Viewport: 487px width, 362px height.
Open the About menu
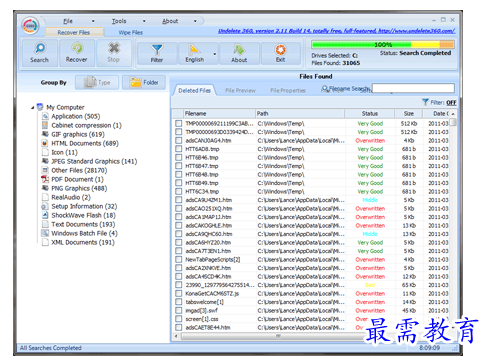170,21
